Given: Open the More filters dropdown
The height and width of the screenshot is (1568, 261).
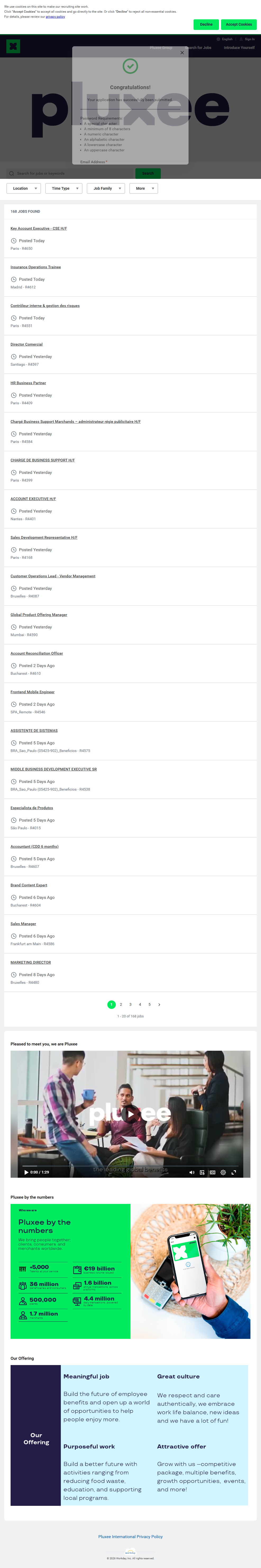Looking at the screenshot, I should coord(144,188).
